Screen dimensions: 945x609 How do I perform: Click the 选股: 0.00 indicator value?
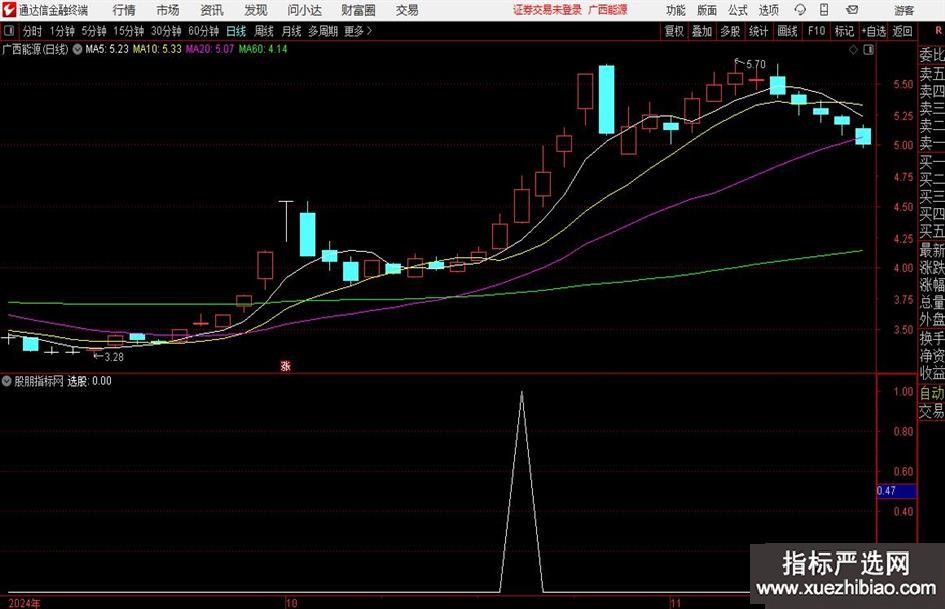(x=89, y=381)
